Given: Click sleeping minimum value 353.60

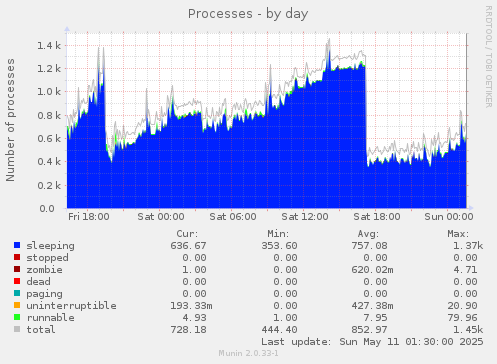Looking at the screenshot, I should pos(279,246).
